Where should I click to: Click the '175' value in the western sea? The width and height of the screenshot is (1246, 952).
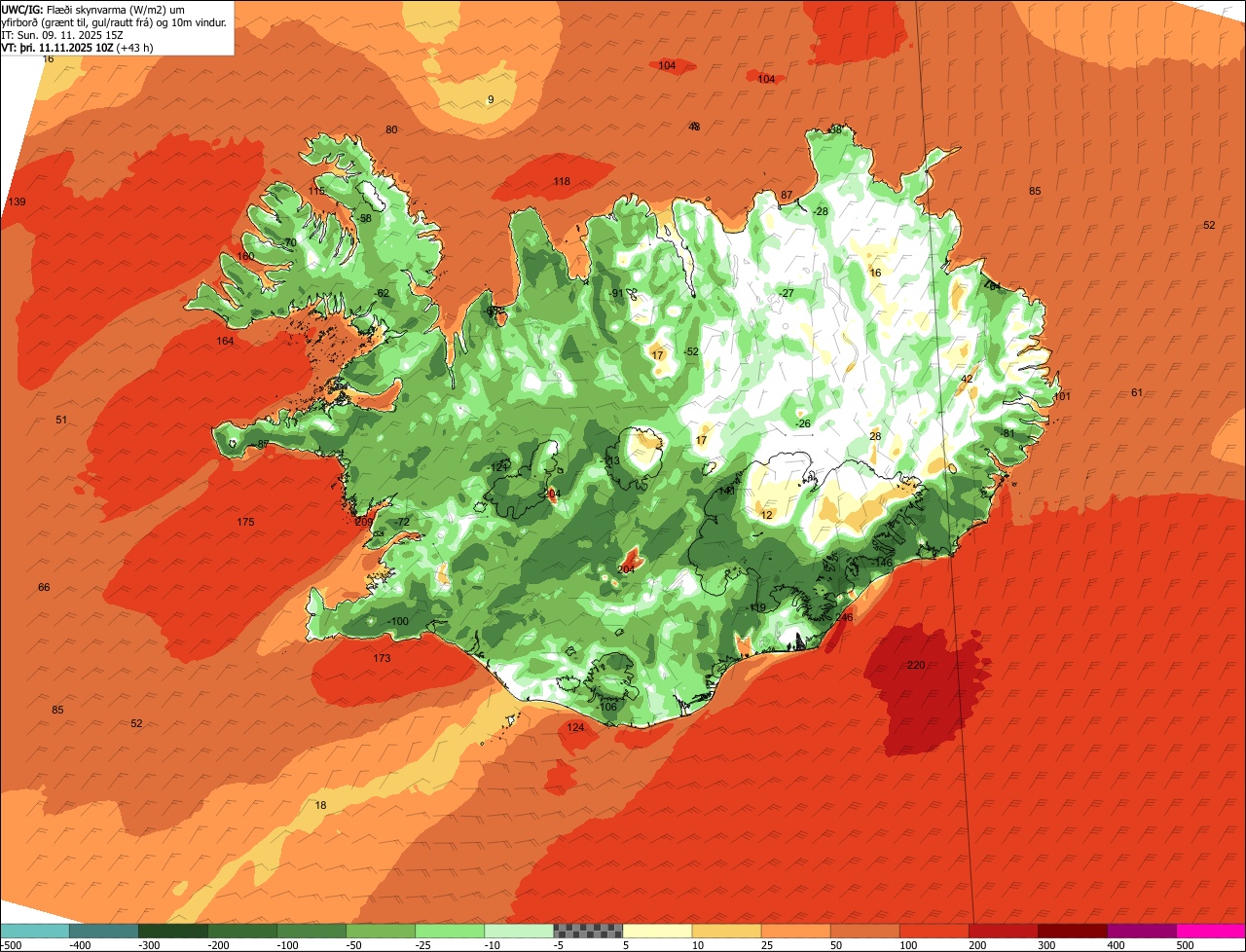tap(245, 522)
